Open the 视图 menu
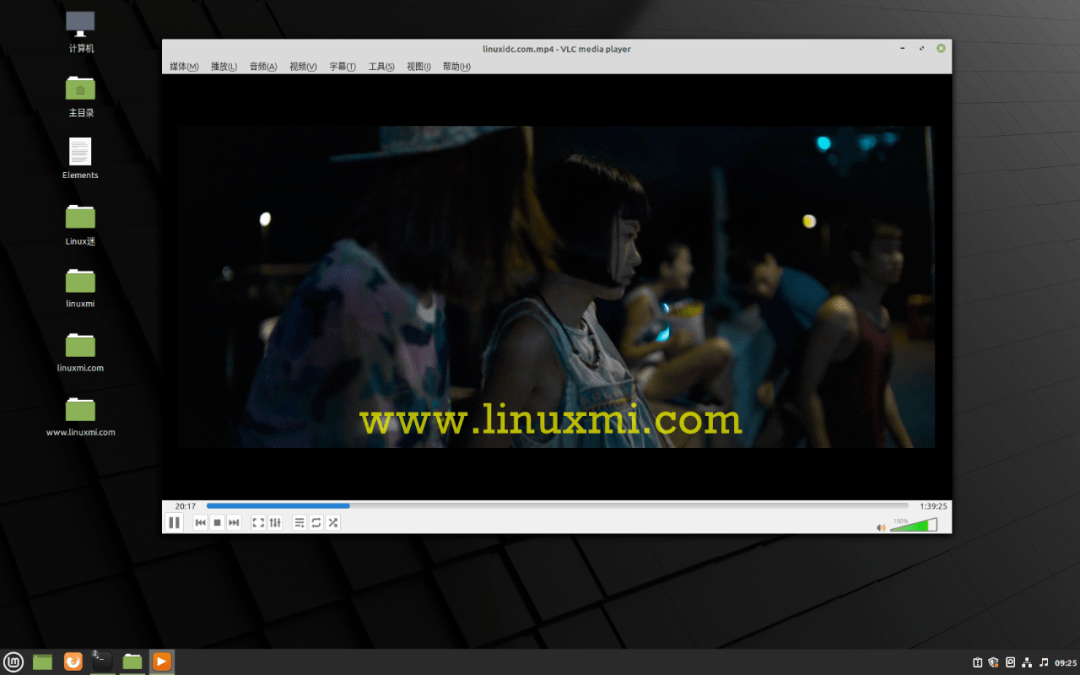Screen dimensions: 1080x675 pos(417,66)
